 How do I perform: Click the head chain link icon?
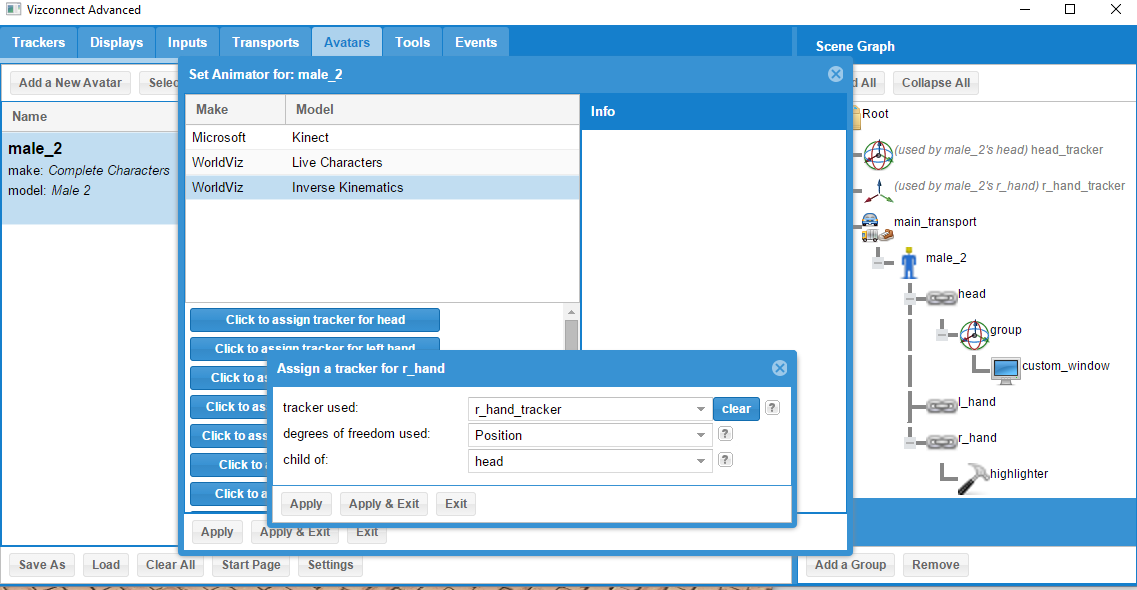tap(940, 297)
